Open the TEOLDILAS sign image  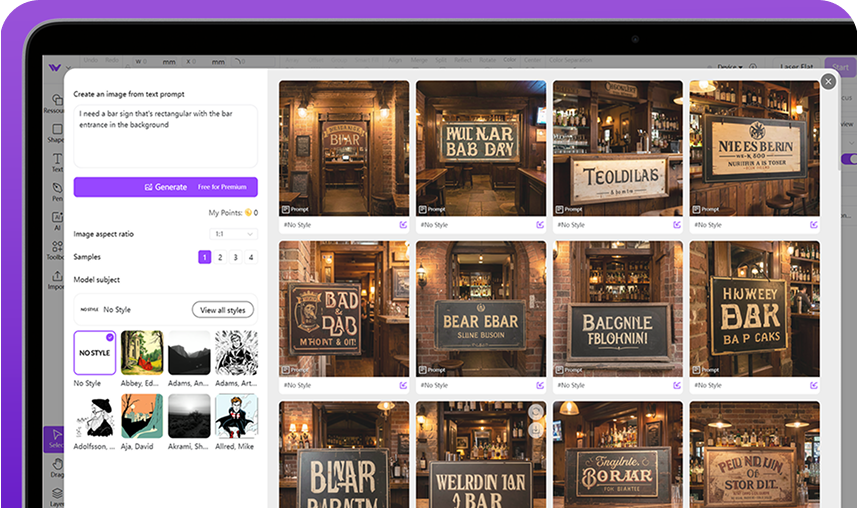[x=618, y=148]
